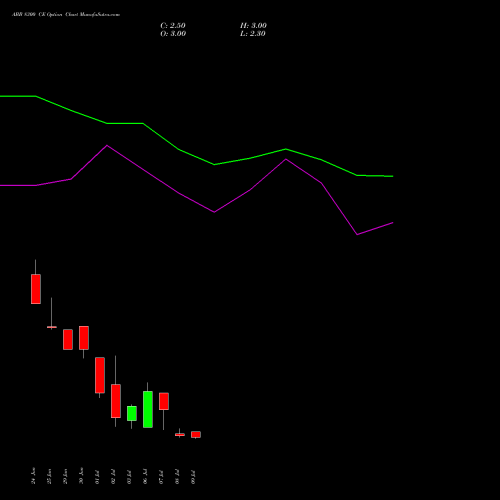Select the tall green candlestick for 06 Jul
This screenshot has width=500, height=500.
(x=148, y=409)
